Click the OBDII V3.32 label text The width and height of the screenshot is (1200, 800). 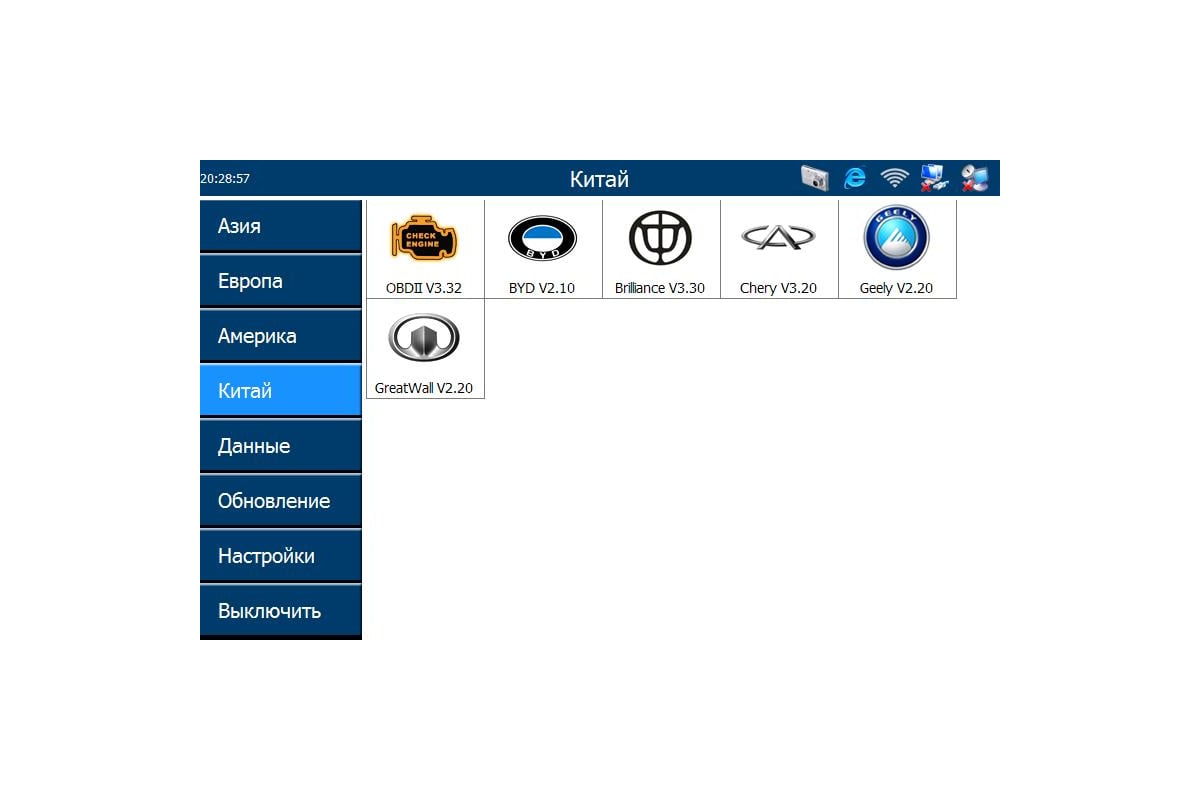424,288
